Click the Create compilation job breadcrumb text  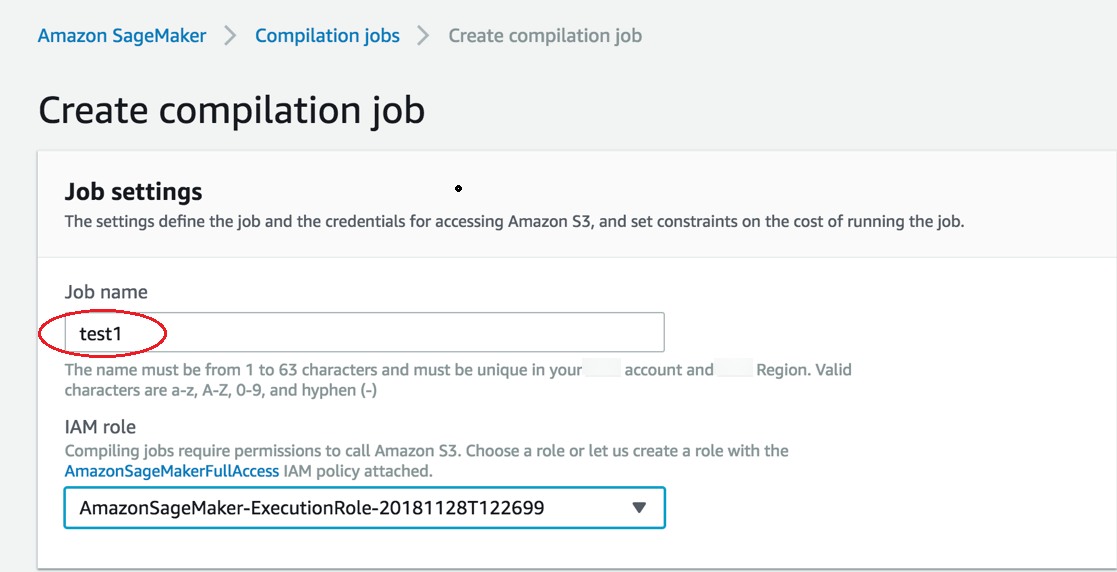(544, 36)
